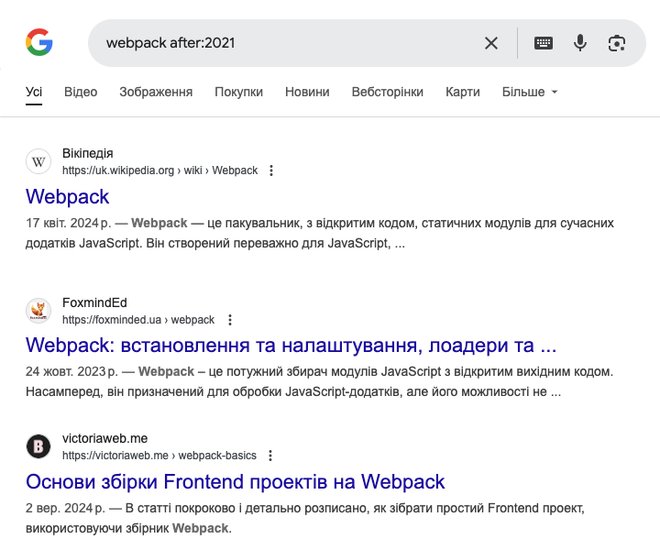Click the victoriaweb.me site name
The height and width of the screenshot is (550, 660).
pos(105,438)
